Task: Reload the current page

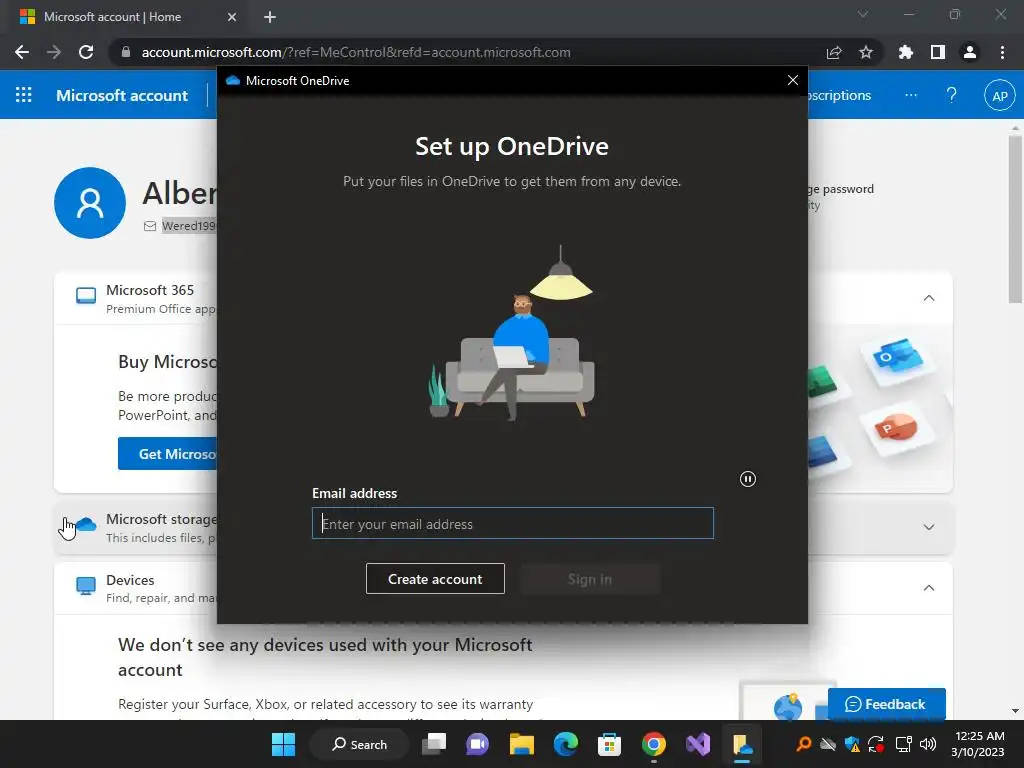Action: point(86,52)
